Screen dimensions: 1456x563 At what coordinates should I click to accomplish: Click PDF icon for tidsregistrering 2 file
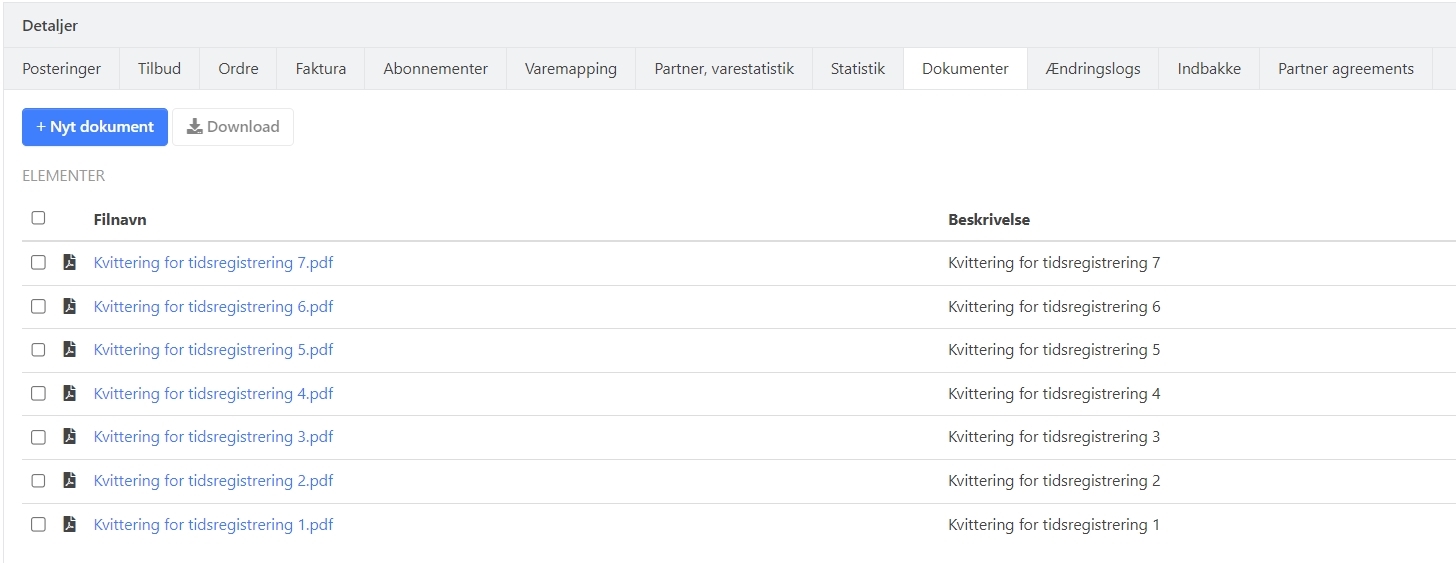70,480
